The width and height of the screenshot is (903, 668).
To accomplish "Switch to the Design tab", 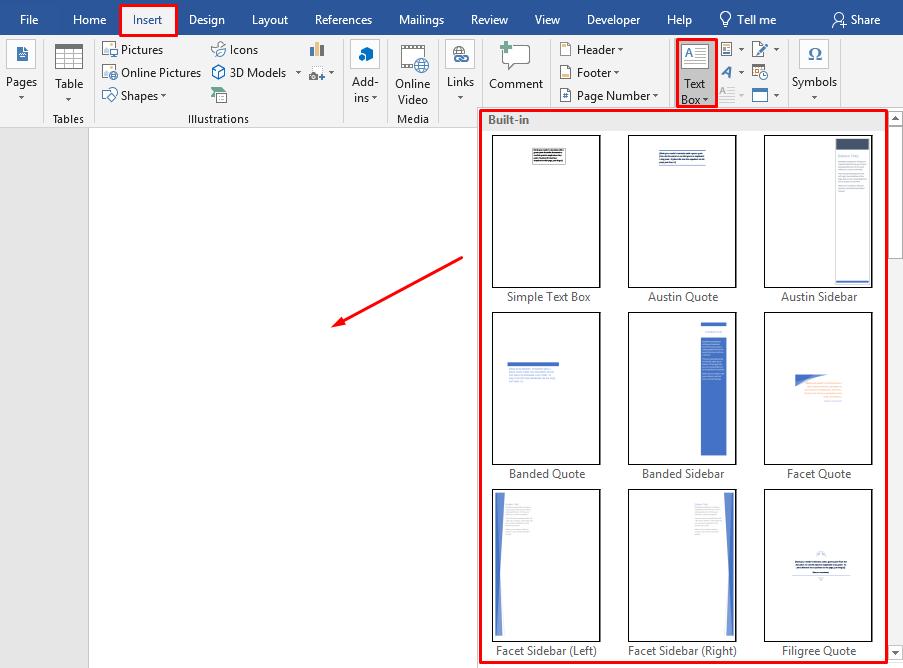I will [x=207, y=20].
